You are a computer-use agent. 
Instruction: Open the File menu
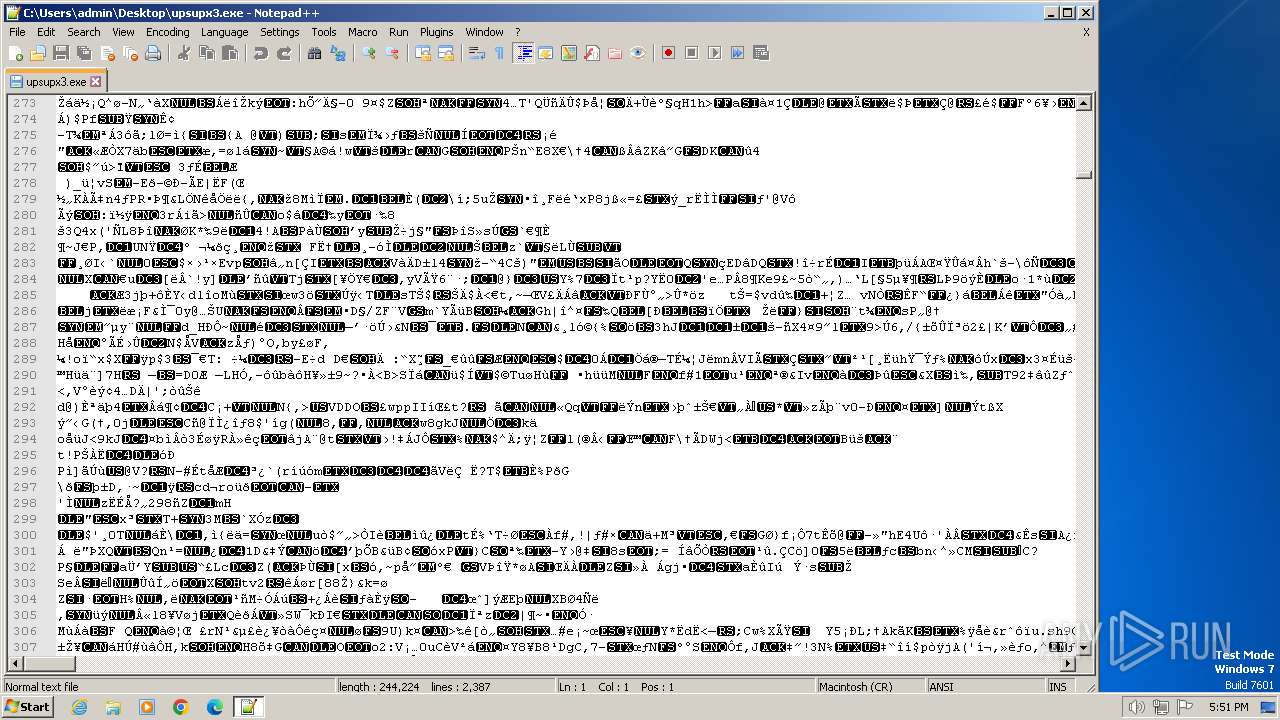[x=17, y=32]
